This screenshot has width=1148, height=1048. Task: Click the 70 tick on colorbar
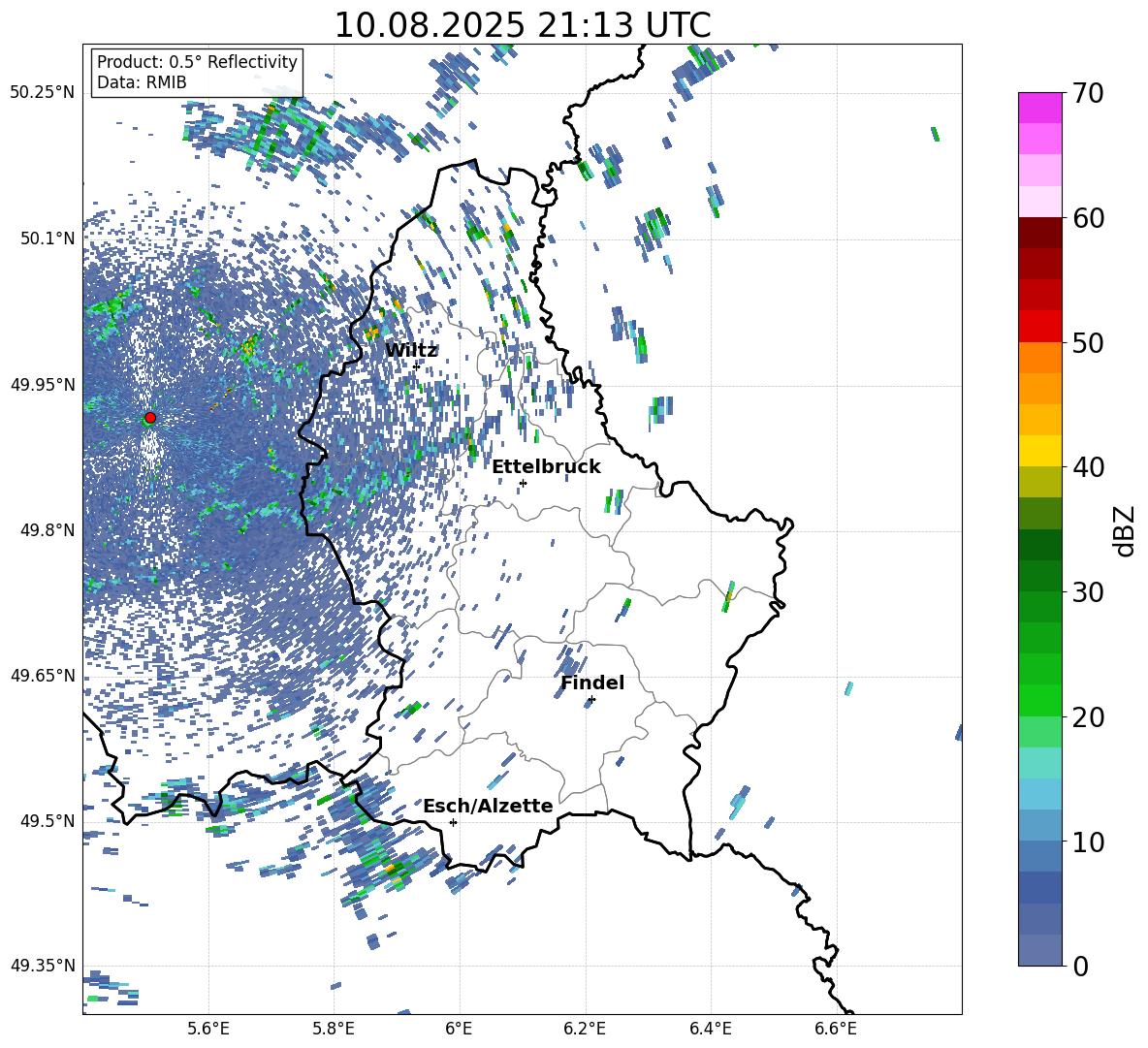coord(1088,93)
